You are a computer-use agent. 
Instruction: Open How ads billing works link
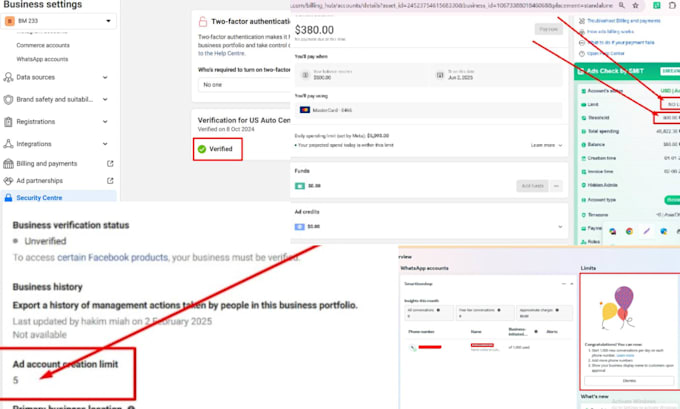coord(610,32)
